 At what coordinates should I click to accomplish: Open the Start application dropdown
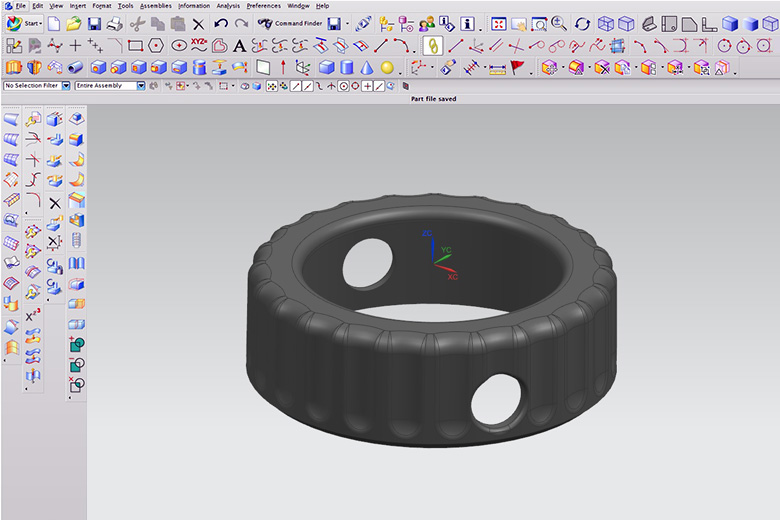[27, 23]
